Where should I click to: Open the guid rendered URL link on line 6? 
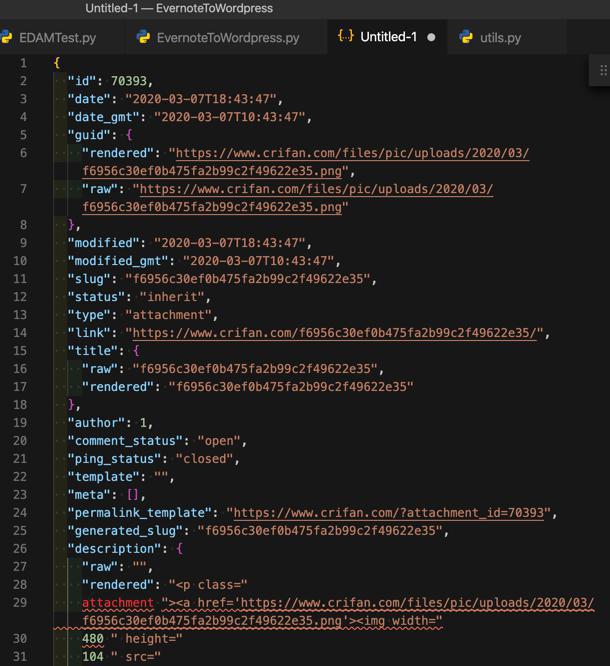(306, 162)
